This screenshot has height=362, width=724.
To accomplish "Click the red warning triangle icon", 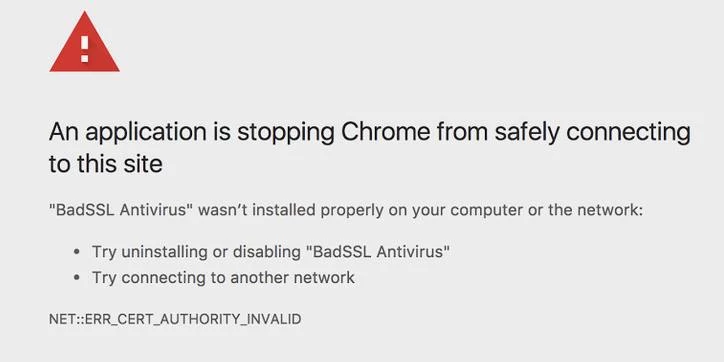I will point(84,42).
